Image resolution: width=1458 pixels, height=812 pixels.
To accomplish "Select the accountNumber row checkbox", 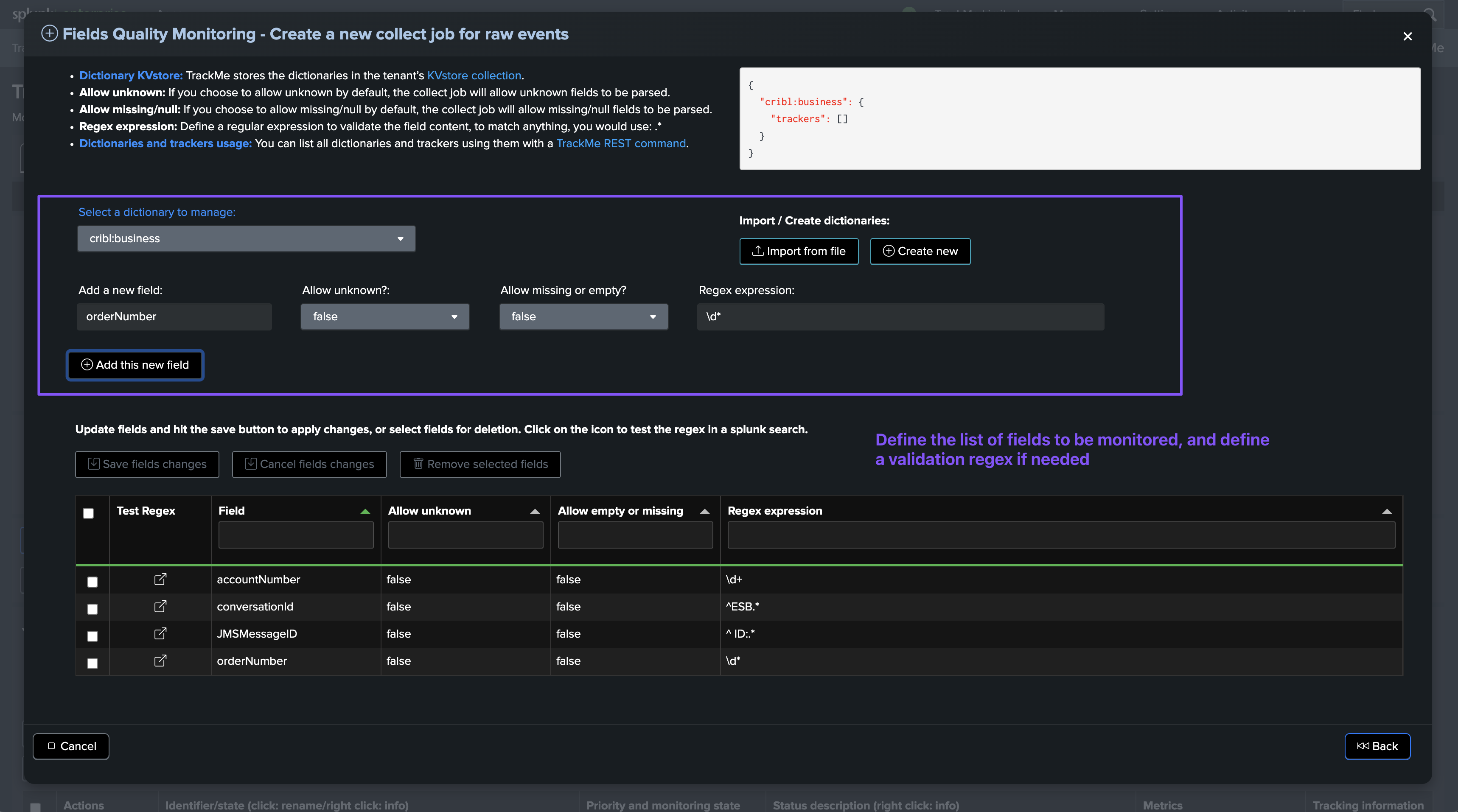I will click(x=92, y=582).
